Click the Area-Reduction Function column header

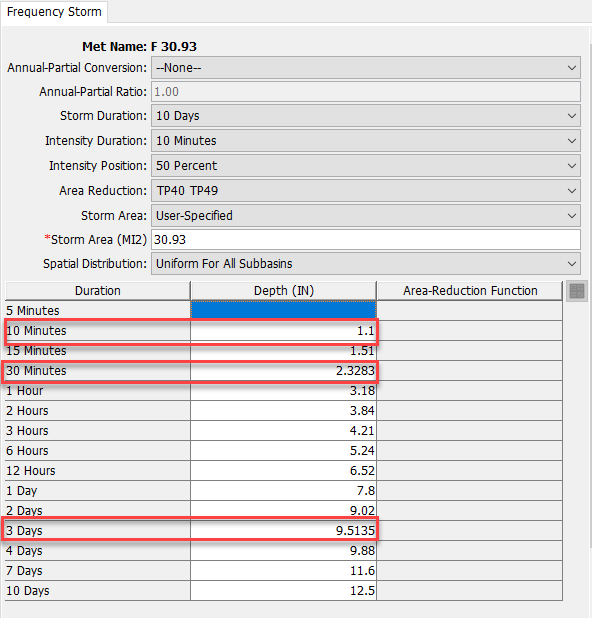click(x=470, y=291)
